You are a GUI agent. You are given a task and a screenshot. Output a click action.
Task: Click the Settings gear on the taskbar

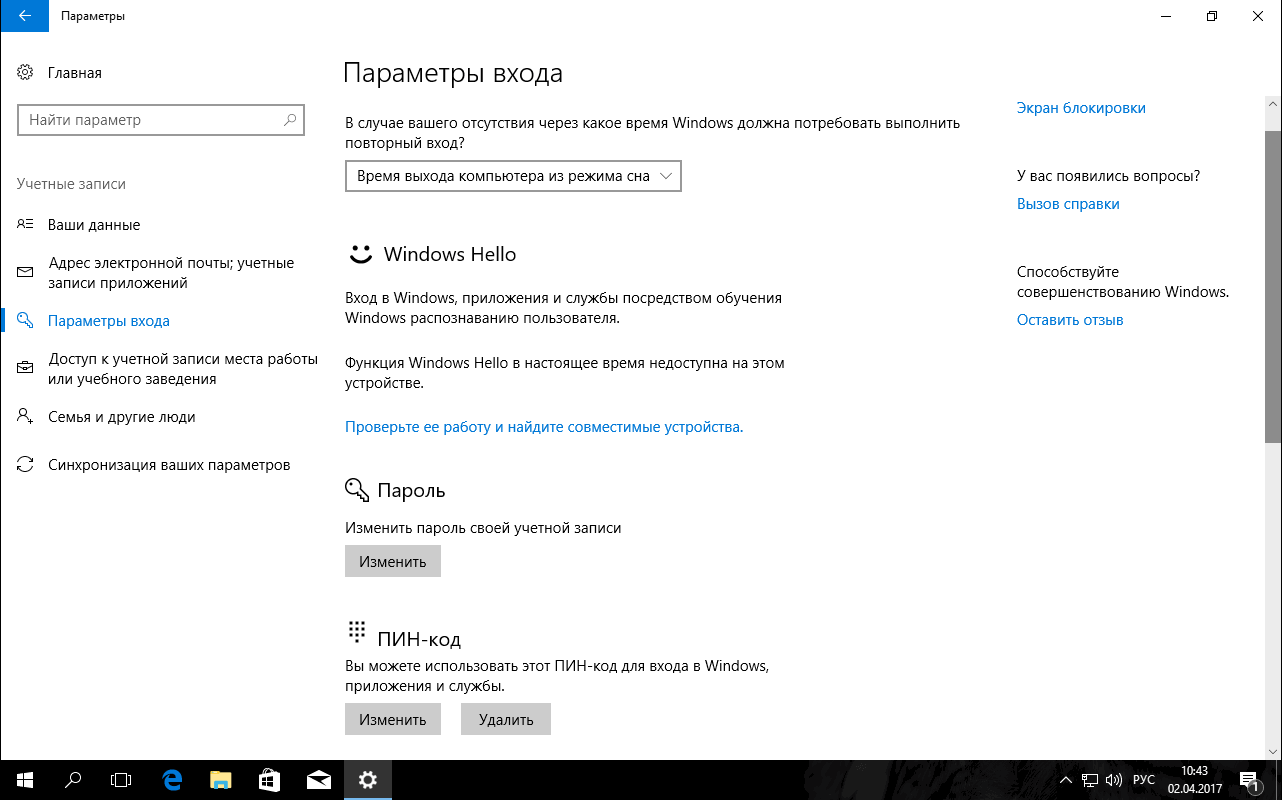368,780
